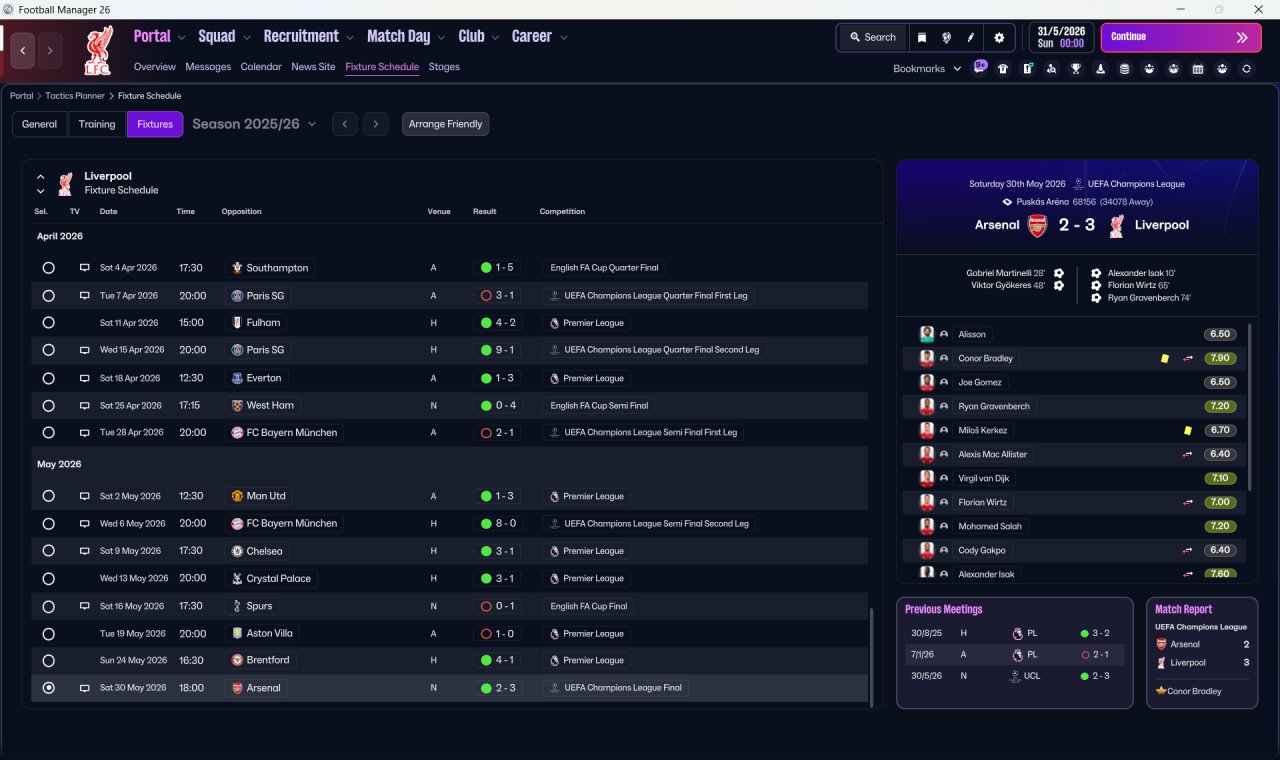Open the Bookmarks dropdown
1280x760 pixels.
927,69
